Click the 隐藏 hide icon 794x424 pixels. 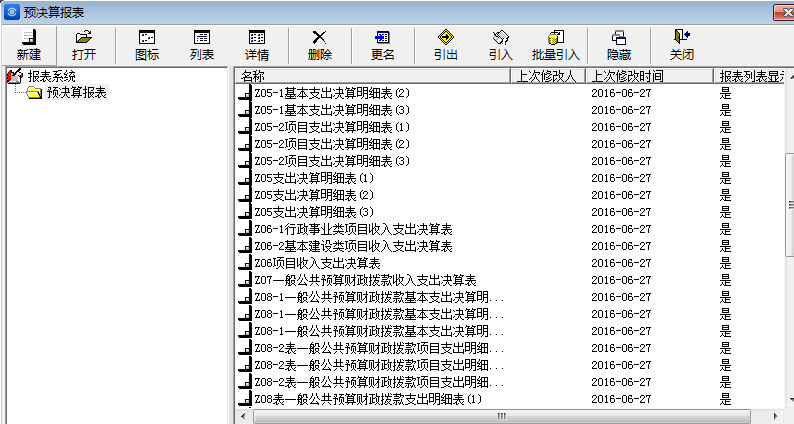619,45
